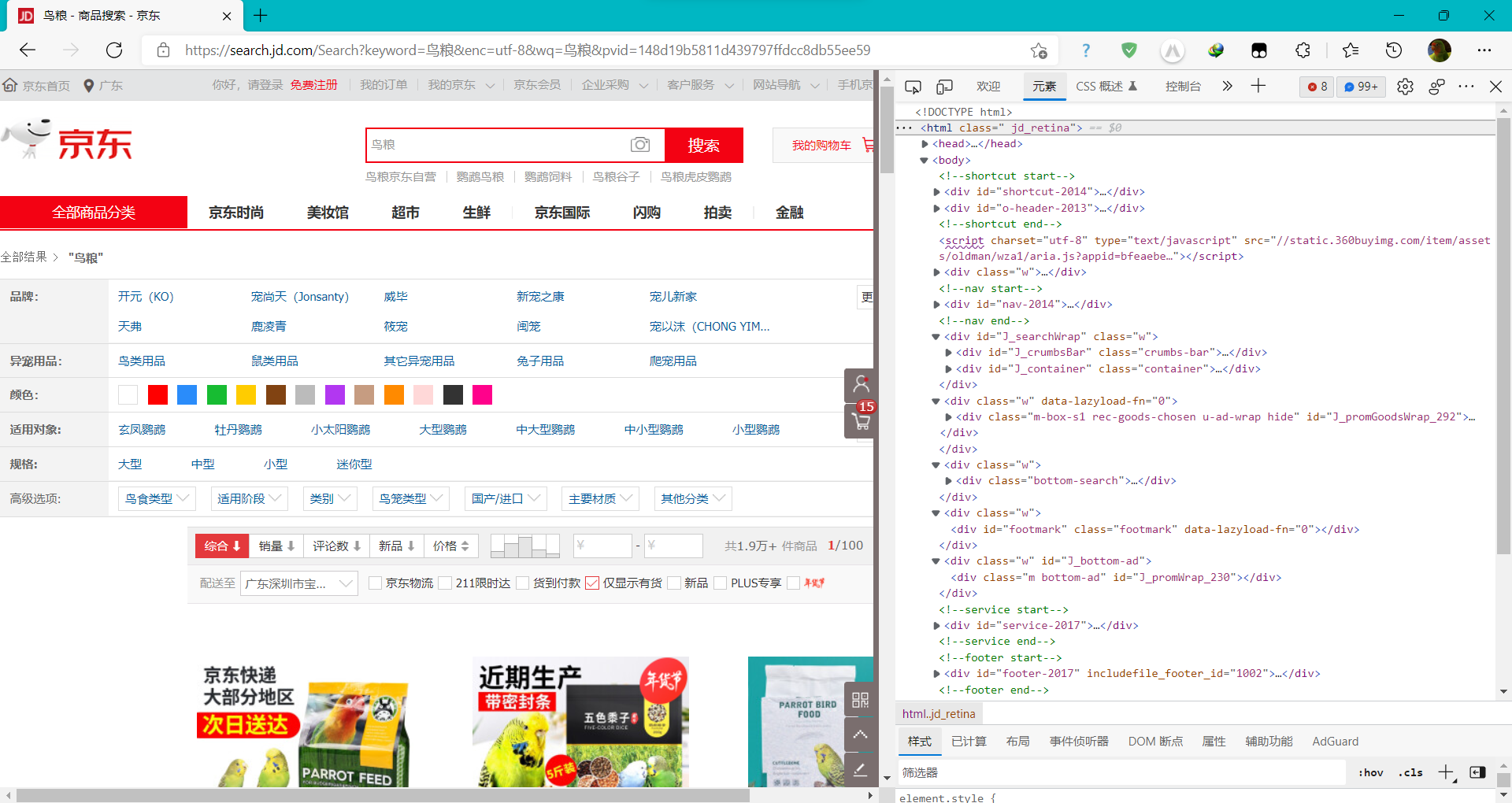1512x803 pixels.
Task: Add this page to favorites star icon
Action: (1039, 50)
